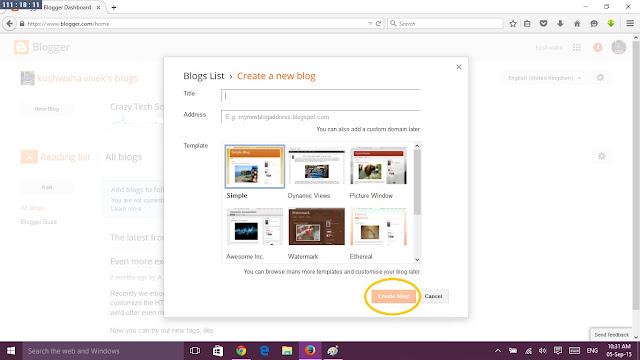Click the Blogger logo icon
Screen dimensions: 640x360
(x=21, y=47)
